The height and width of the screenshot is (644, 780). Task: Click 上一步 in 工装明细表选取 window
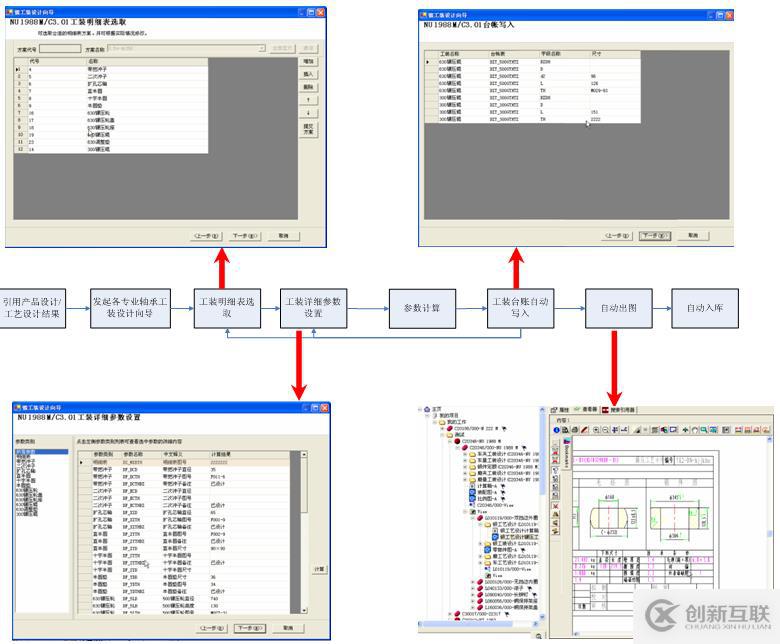[x=206, y=236]
